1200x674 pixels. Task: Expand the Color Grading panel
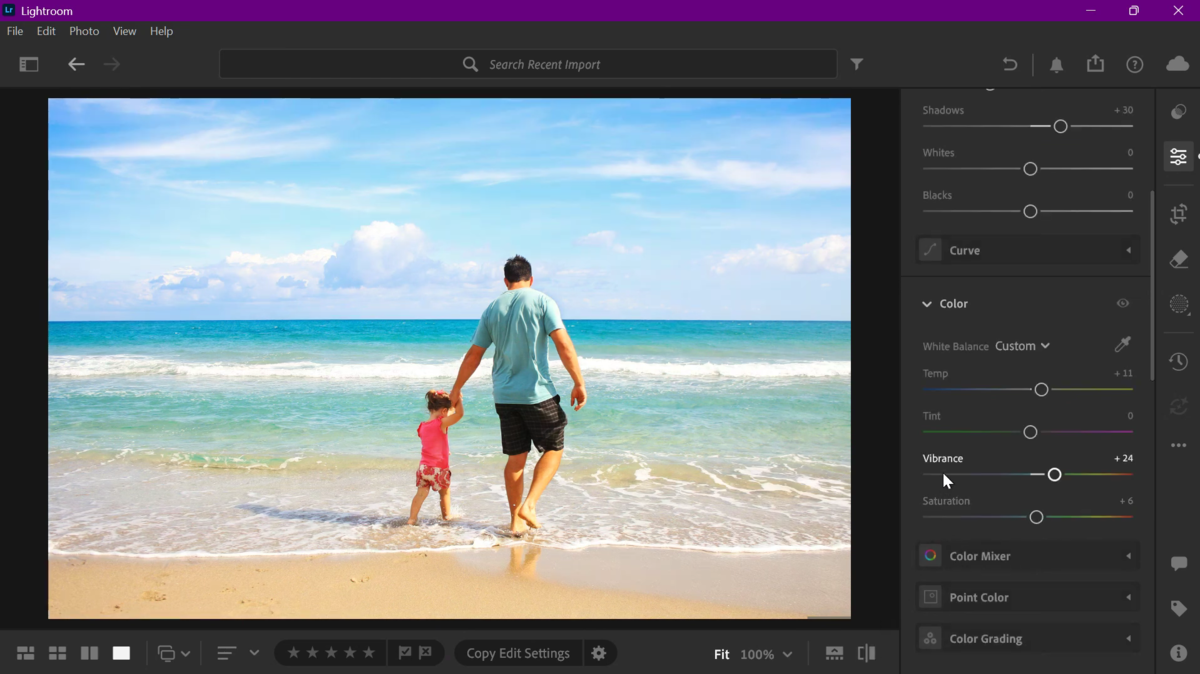coord(1028,638)
